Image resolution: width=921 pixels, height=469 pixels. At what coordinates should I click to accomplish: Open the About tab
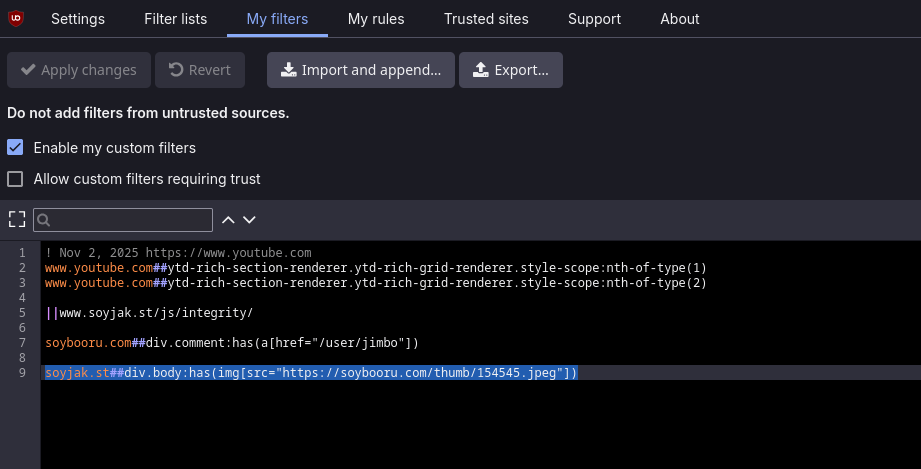coord(680,19)
